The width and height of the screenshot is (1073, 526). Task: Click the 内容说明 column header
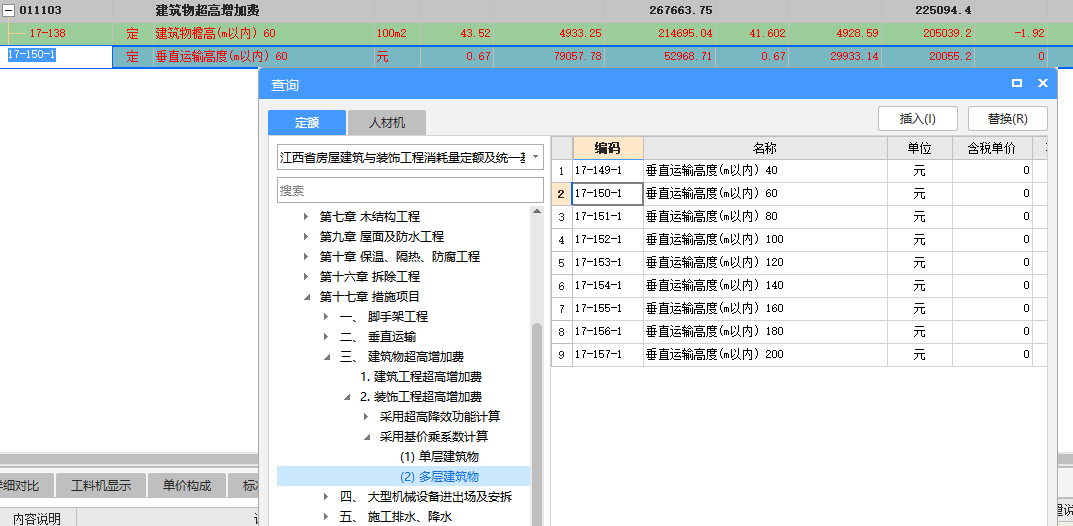[x=37, y=518]
